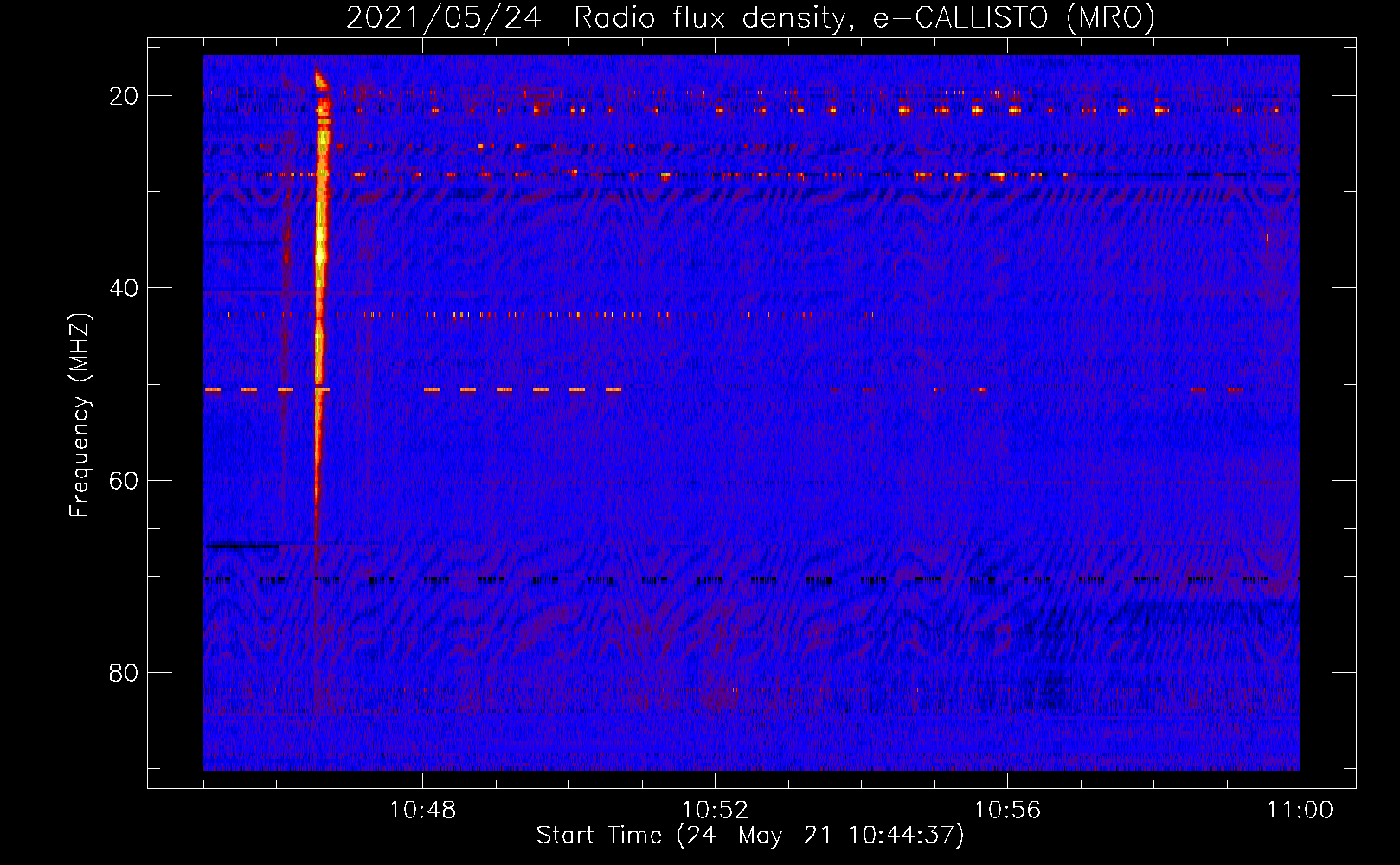The width and height of the screenshot is (1400, 865).
Task: Click the '10:52' time tick label
Action: point(715,811)
